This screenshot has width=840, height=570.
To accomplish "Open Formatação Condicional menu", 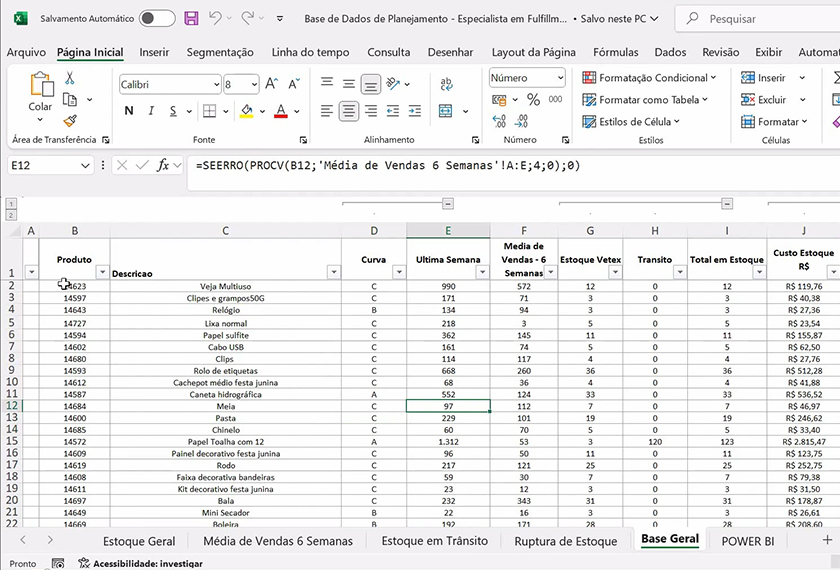I will [649, 78].
